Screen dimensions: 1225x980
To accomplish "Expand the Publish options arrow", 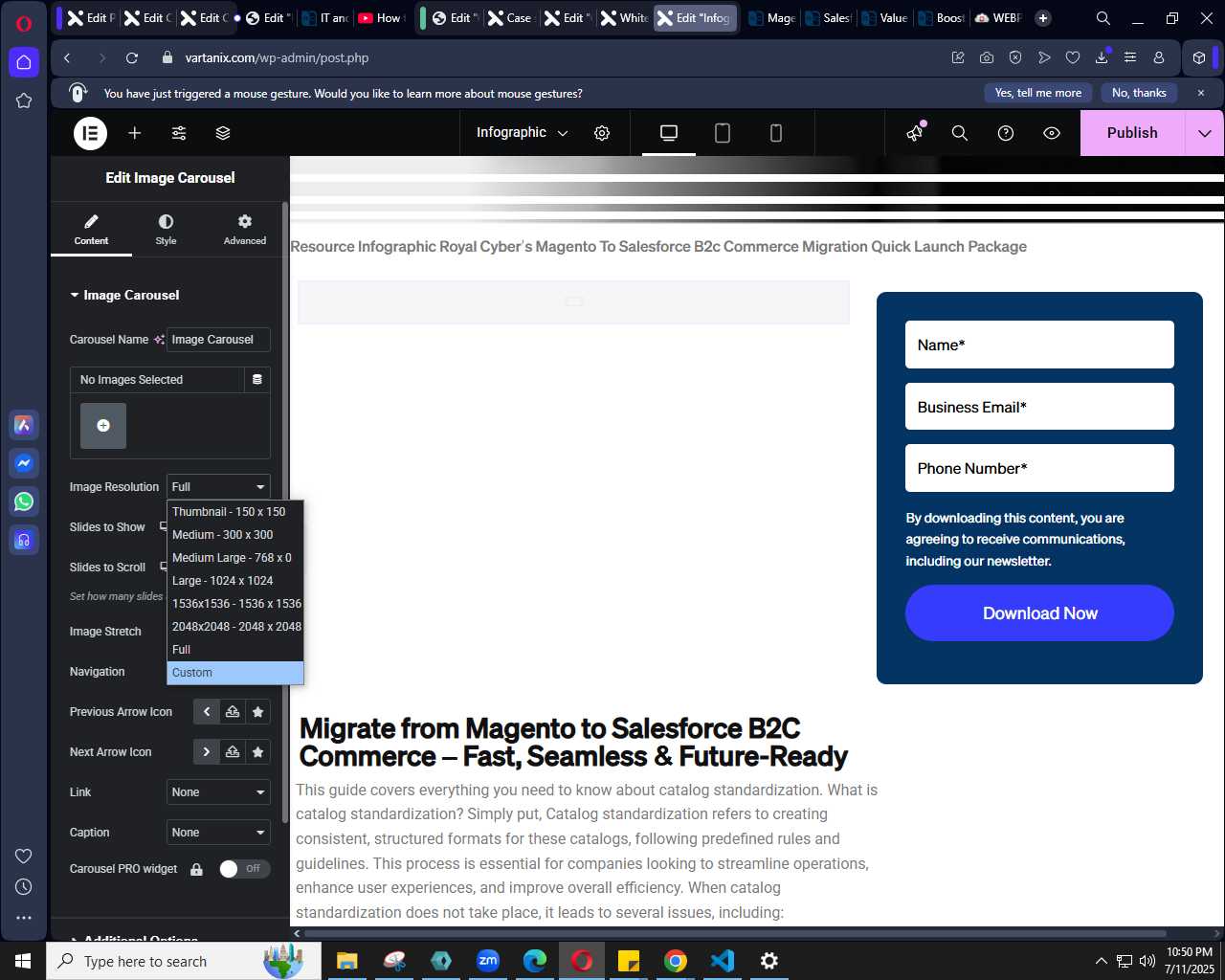I will click(x=1205, y=133).
